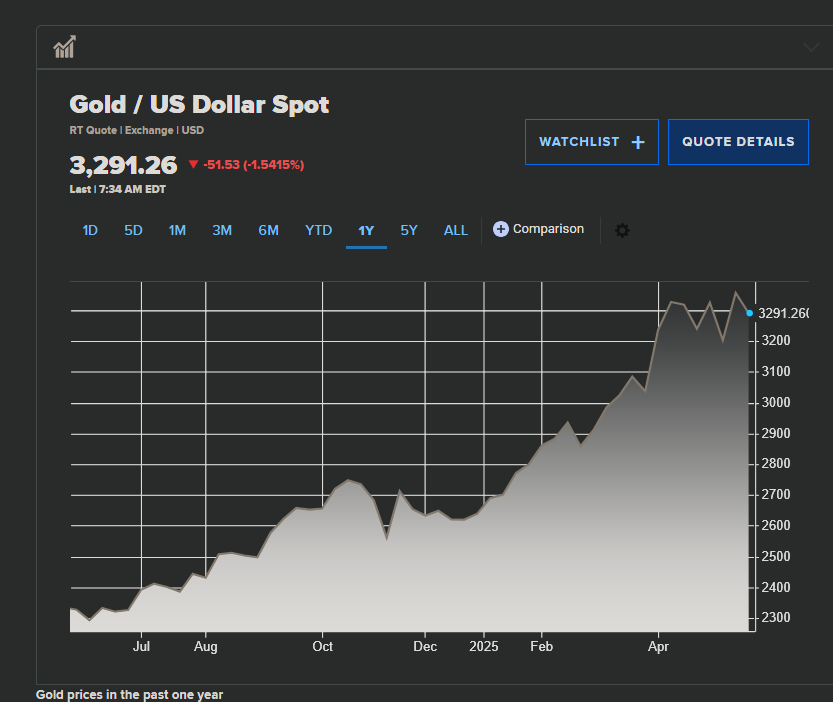Collapse the widget using top-right chevron

coord(811,47)
